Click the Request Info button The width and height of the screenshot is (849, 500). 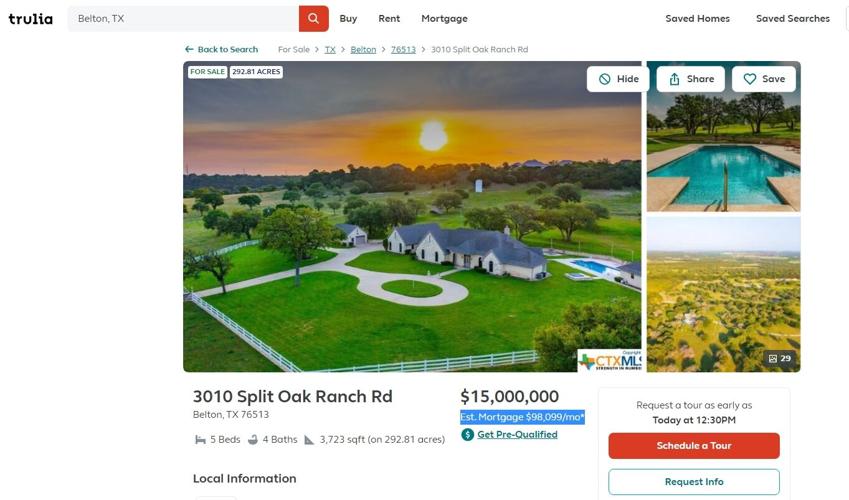(694, 482)
